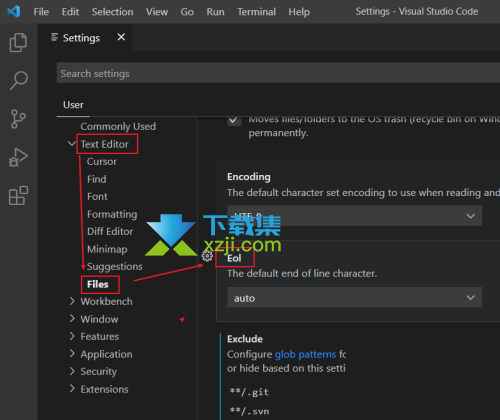Select Cursor under Text Editor

pyautogui.click(x=102, y=161)
